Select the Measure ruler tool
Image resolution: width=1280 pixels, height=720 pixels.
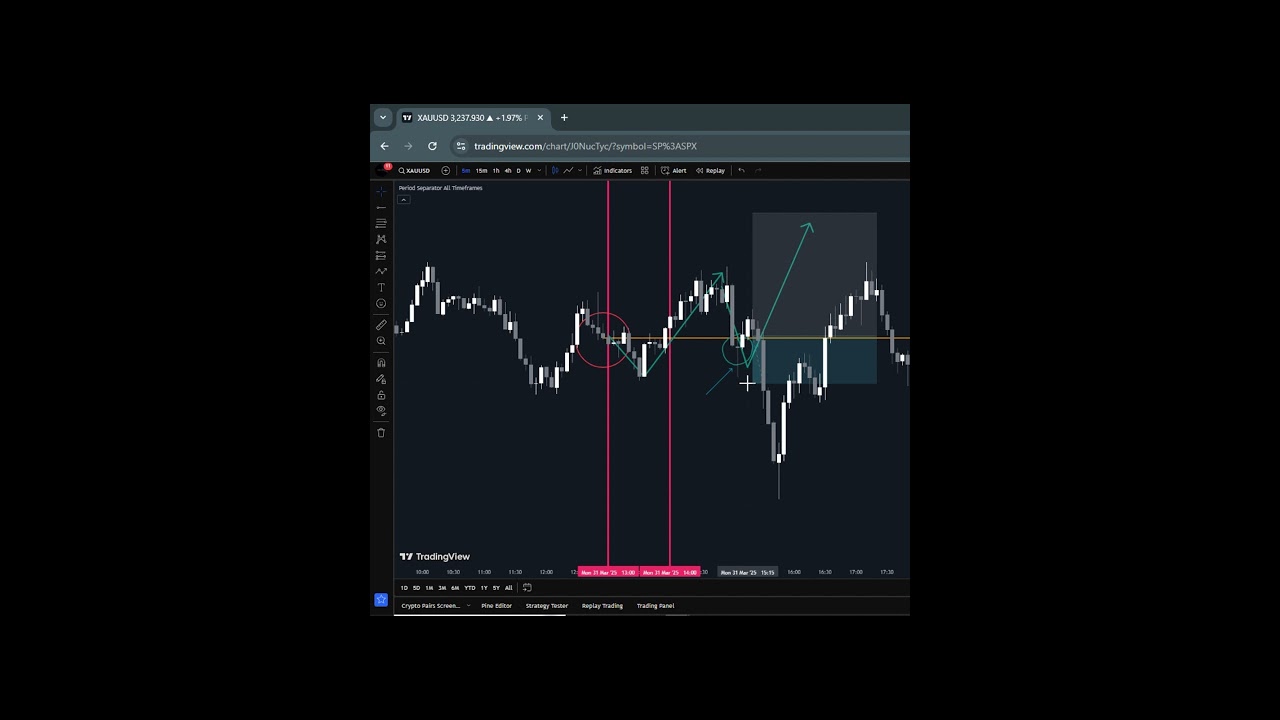(x=381, y=325)
